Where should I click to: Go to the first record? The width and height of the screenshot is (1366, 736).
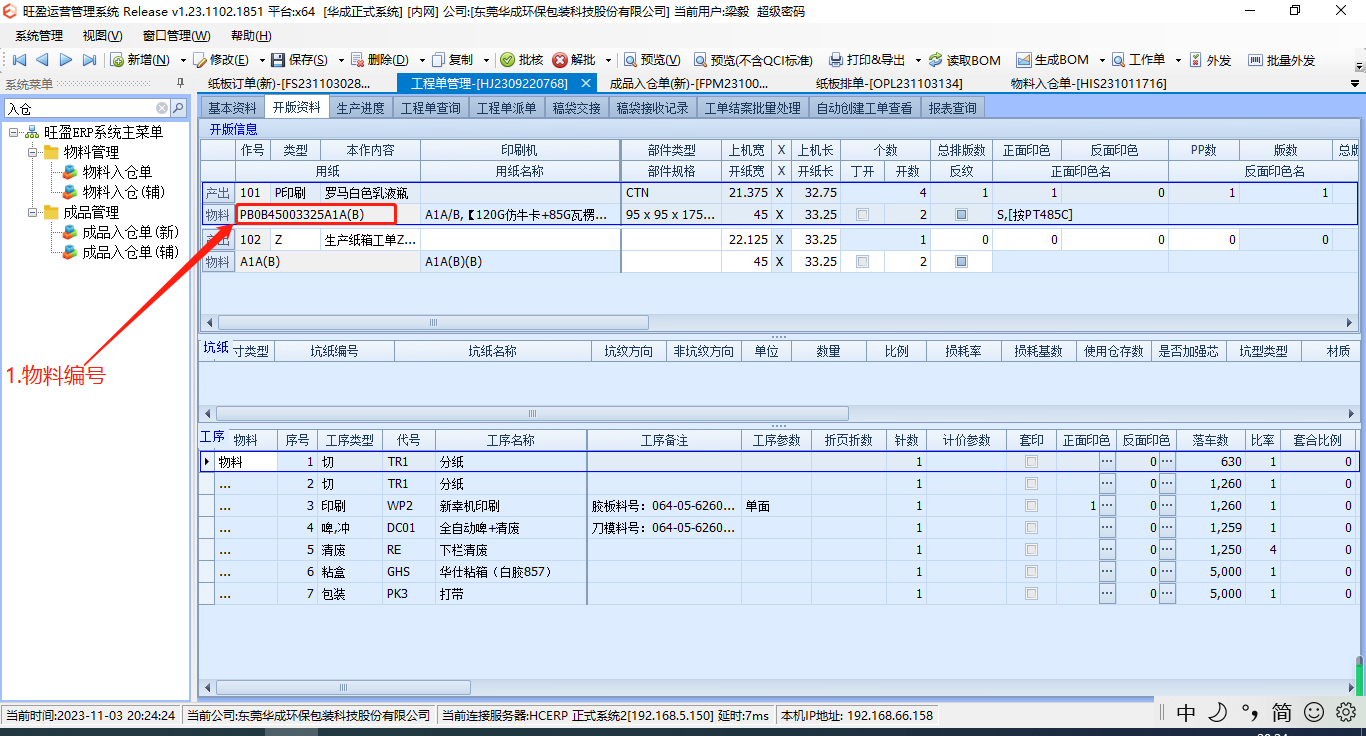point(19,60)
